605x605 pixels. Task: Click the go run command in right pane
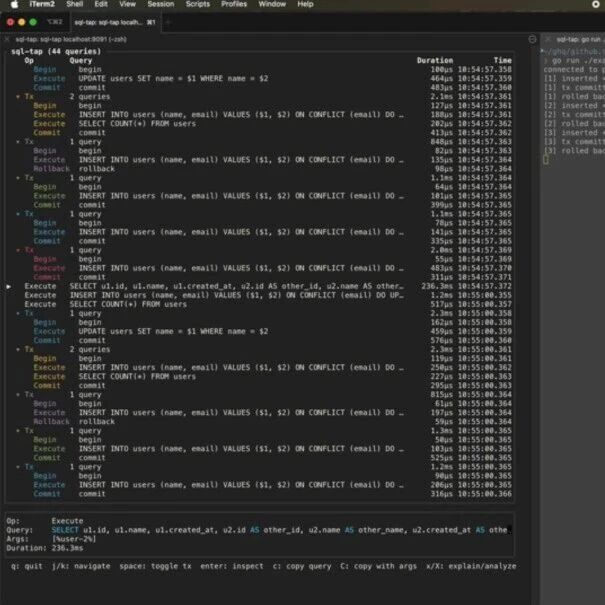(578, 61)
